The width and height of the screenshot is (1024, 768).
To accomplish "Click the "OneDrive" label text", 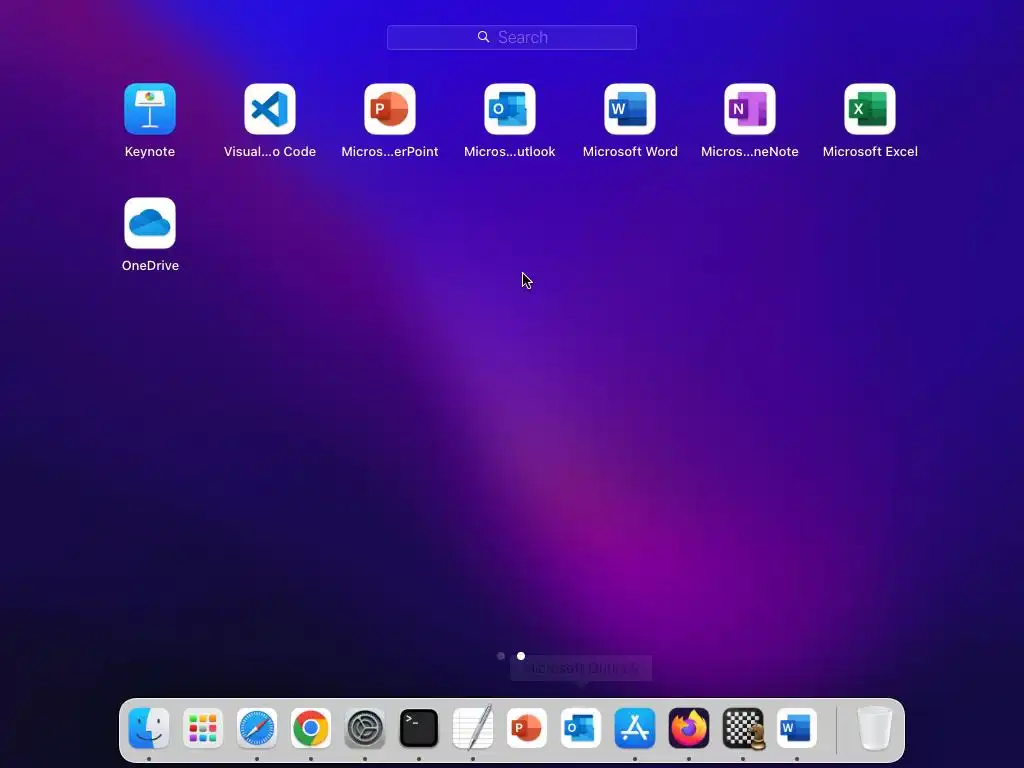I will 150,266.
